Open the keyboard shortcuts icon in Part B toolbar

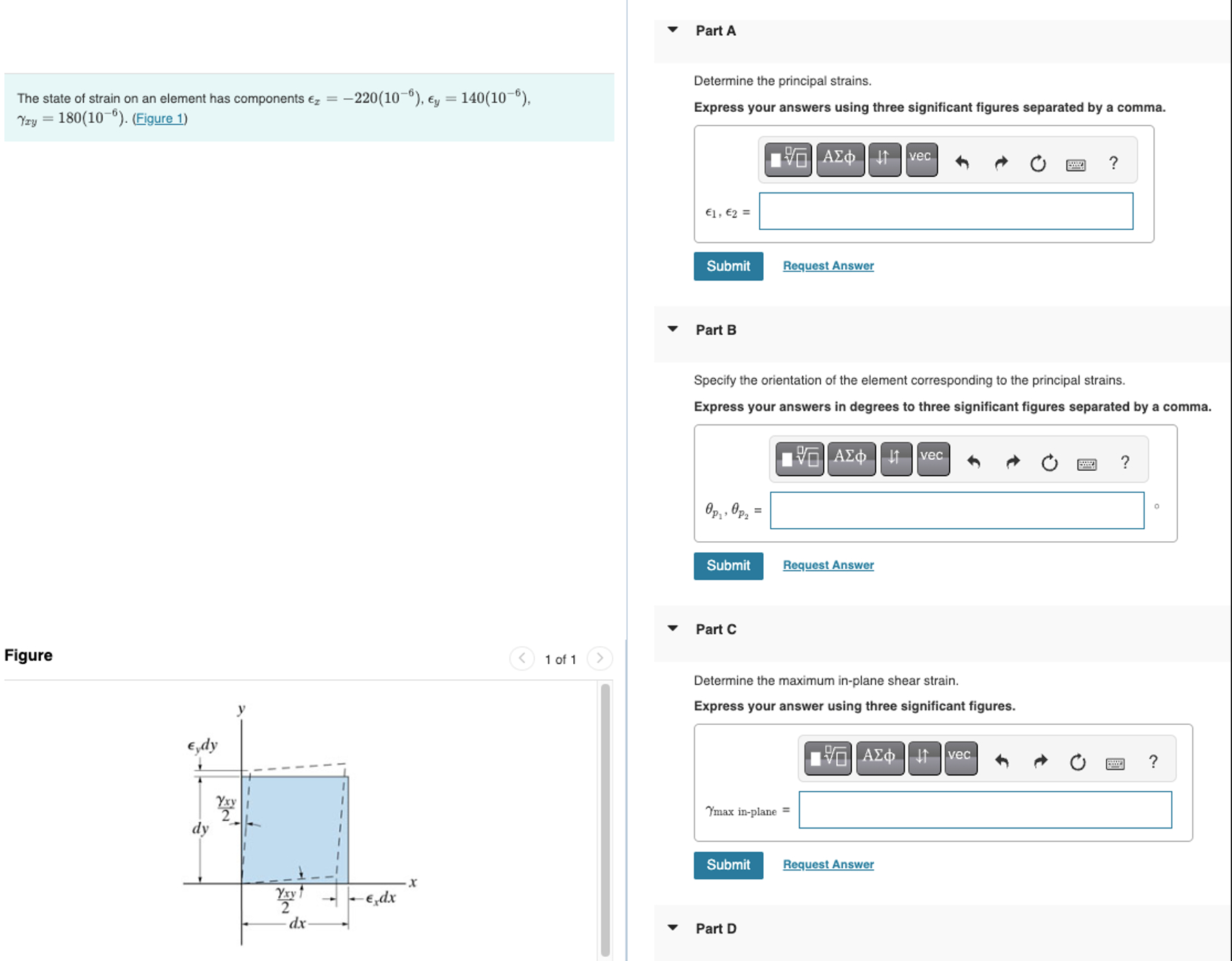tap(1086, 464)
